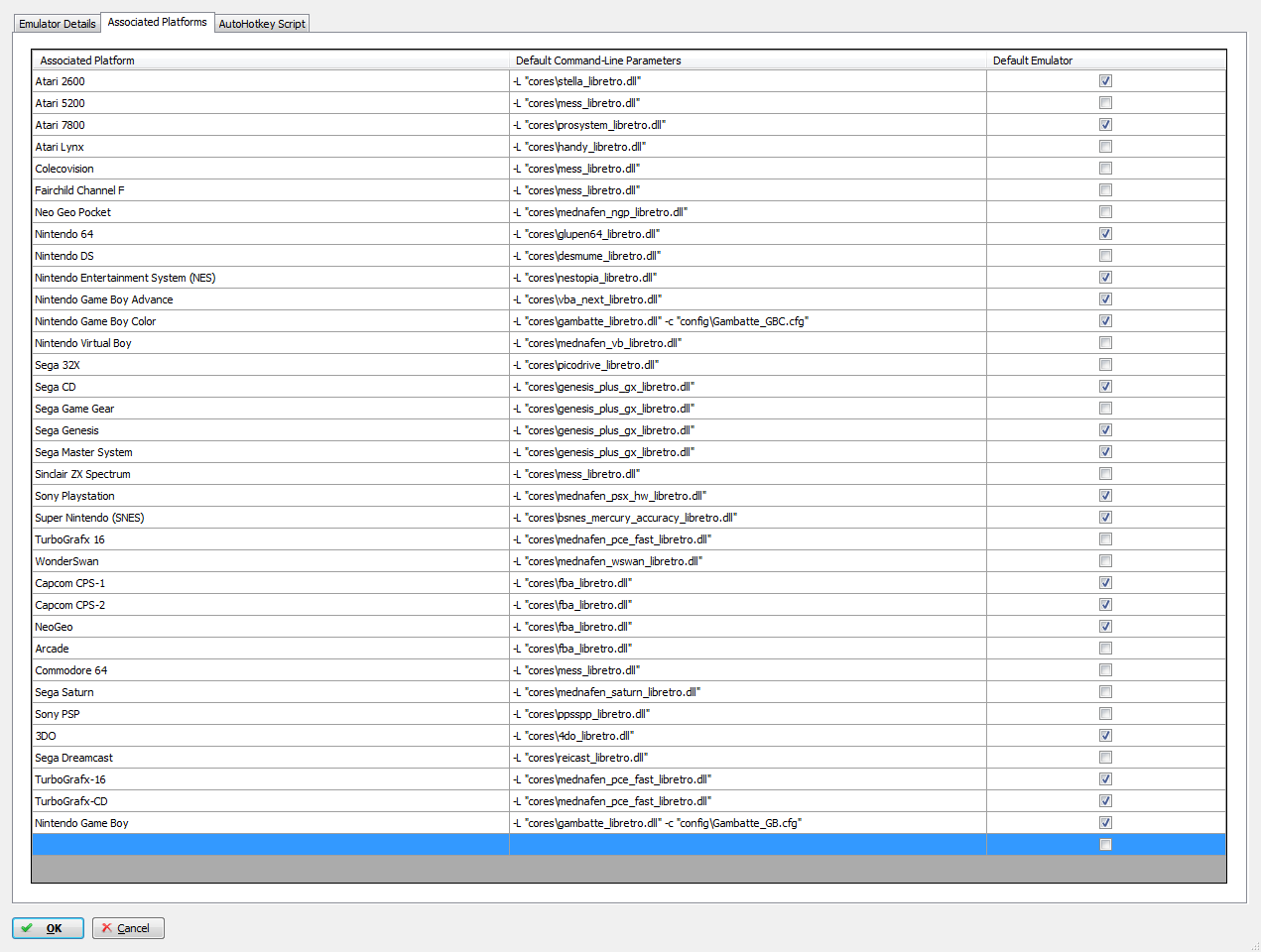Screen dimensions: 1261x952
Task: Edit the vba_next_libretro.dll parameter cell
Action: [748, 299]
